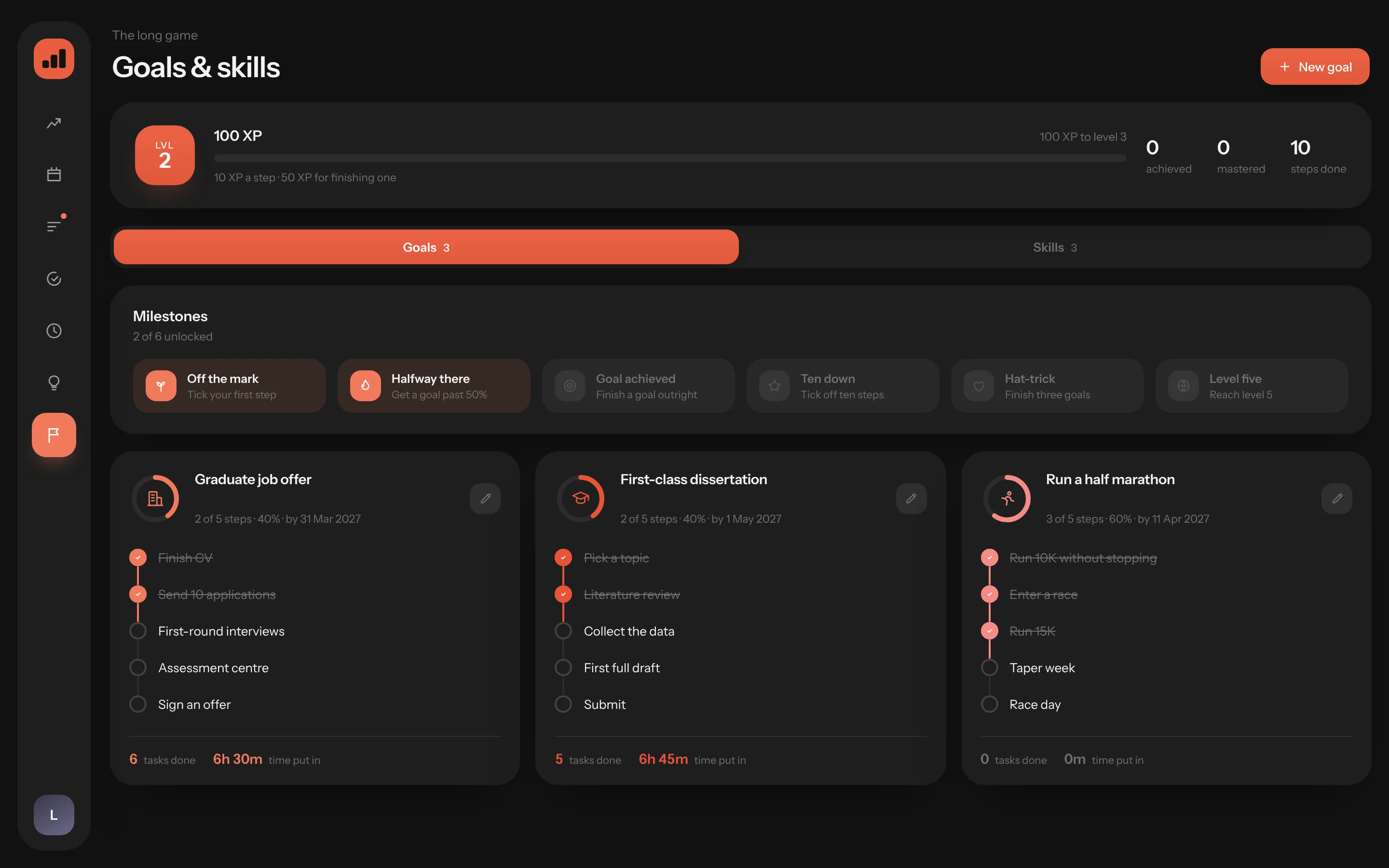Screen dimensions: 1389x868
Task: Switch to the Goals tab
Action: (x=426, y=247)
